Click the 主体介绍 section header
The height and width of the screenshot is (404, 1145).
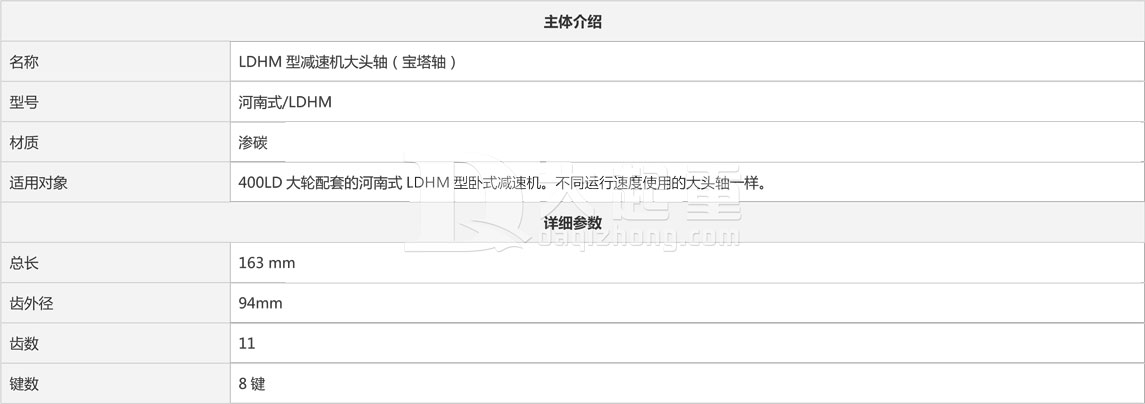tap(572, 22)
